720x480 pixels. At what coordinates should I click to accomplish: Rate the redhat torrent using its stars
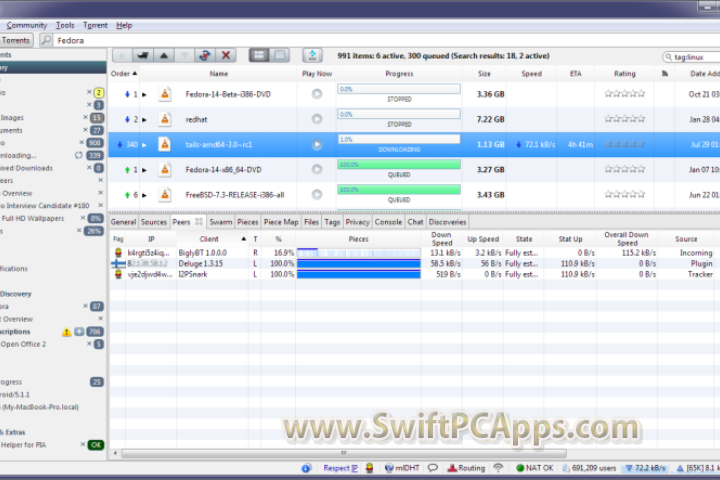pos(624,119)
